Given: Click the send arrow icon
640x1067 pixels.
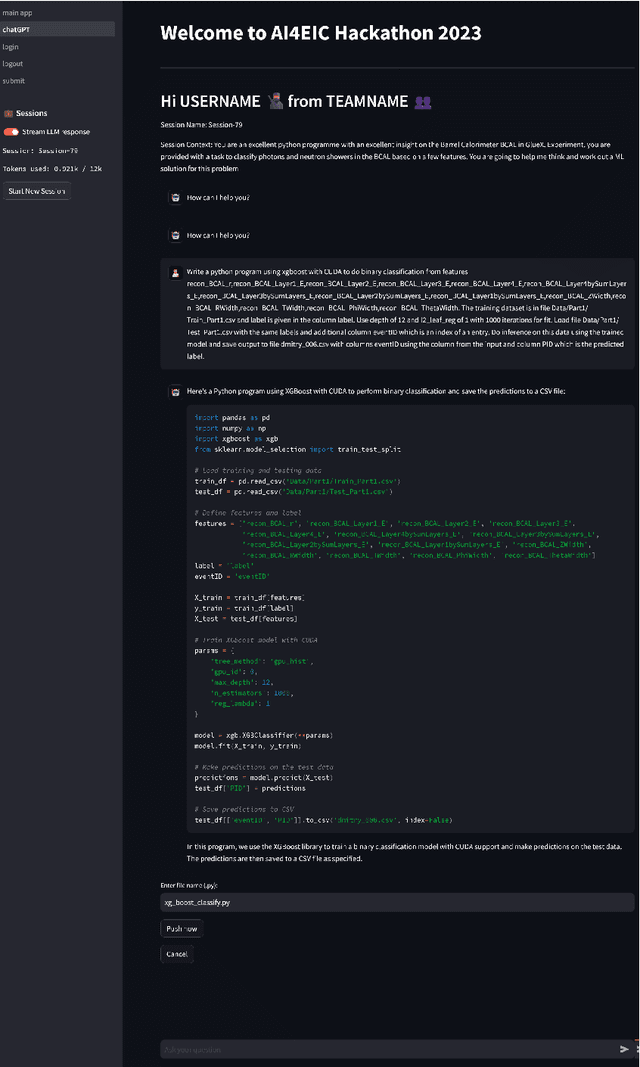Looking at the screenshot, I should [625, 1049].
